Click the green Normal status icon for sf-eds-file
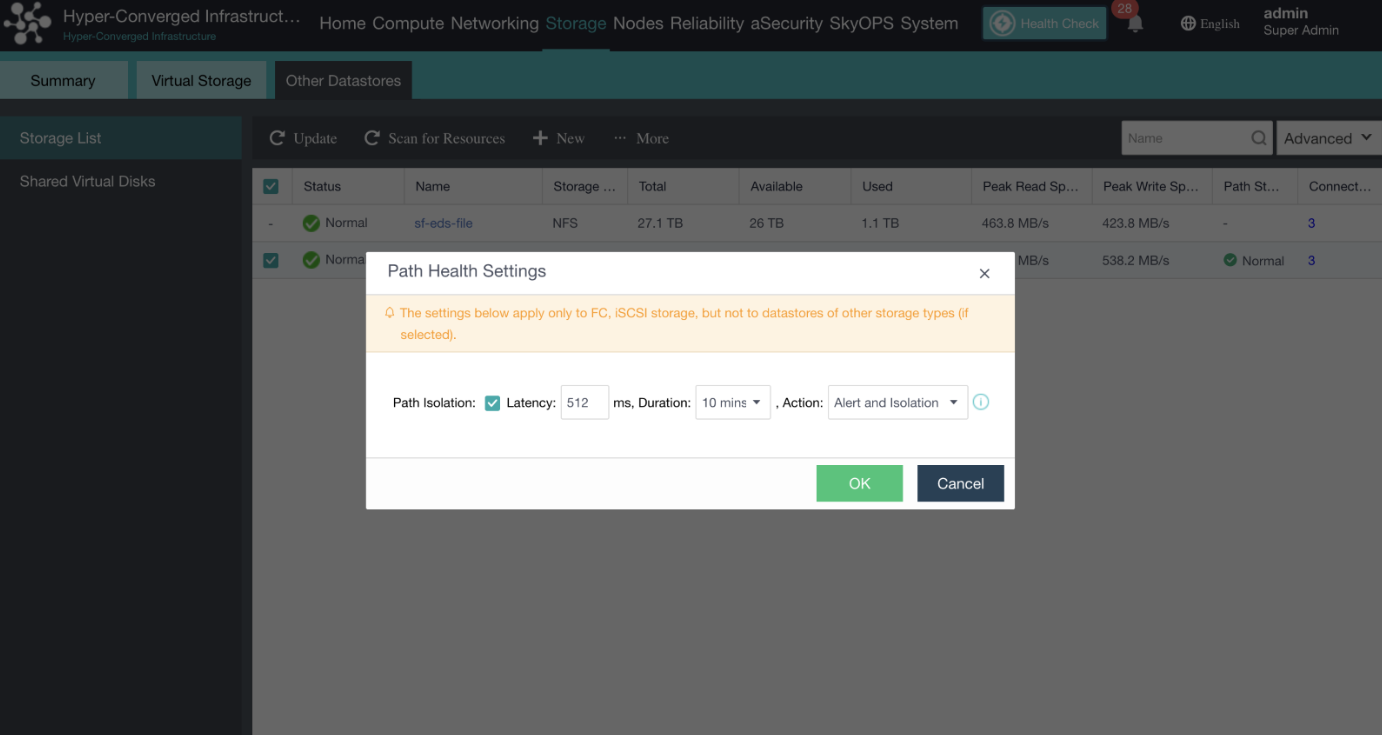 coord(311,223)
